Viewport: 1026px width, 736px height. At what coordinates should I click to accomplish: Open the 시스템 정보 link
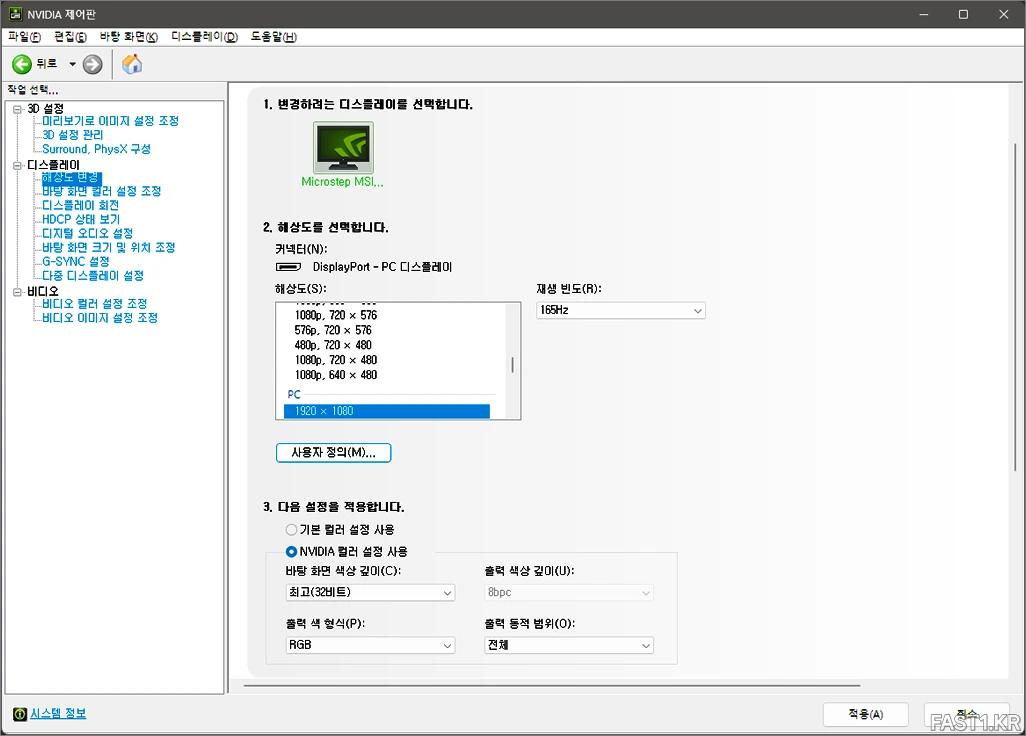[x=58, y=713]
